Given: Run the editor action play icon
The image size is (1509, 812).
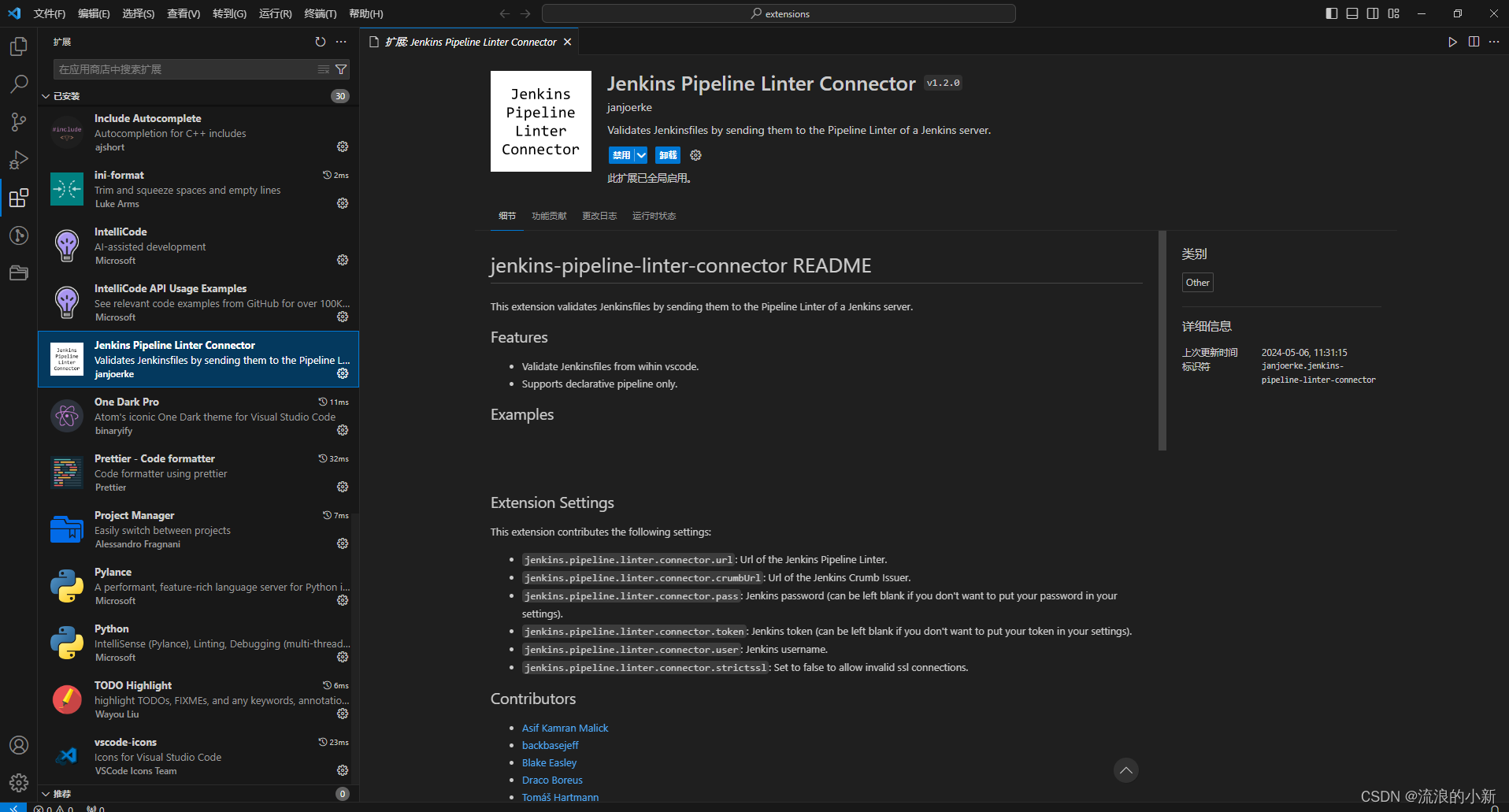Looking at the screenshot, I should (x=1453, y=42).
